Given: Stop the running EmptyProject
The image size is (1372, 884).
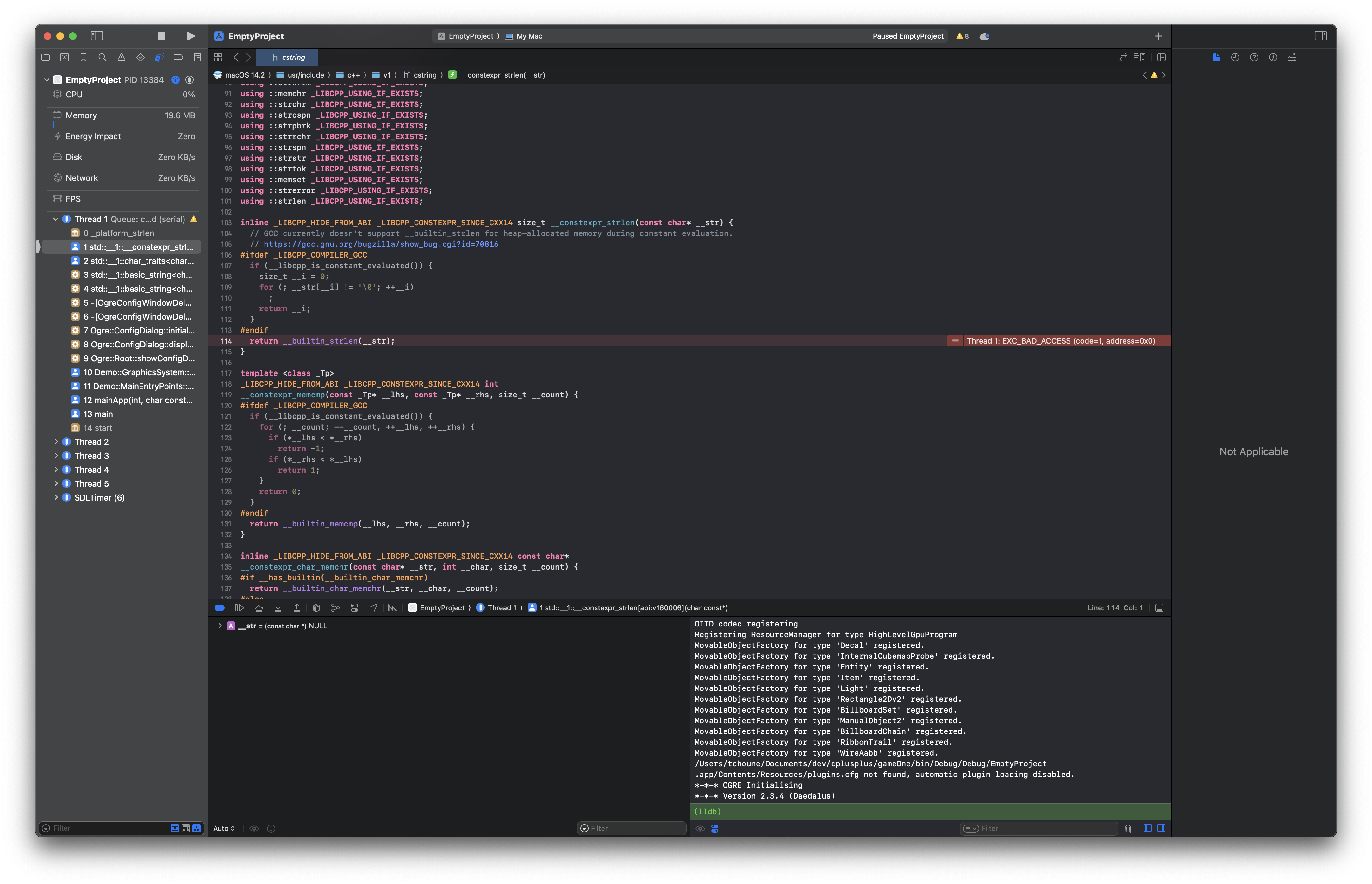Looking at the screenshot, I should [161, 36].
